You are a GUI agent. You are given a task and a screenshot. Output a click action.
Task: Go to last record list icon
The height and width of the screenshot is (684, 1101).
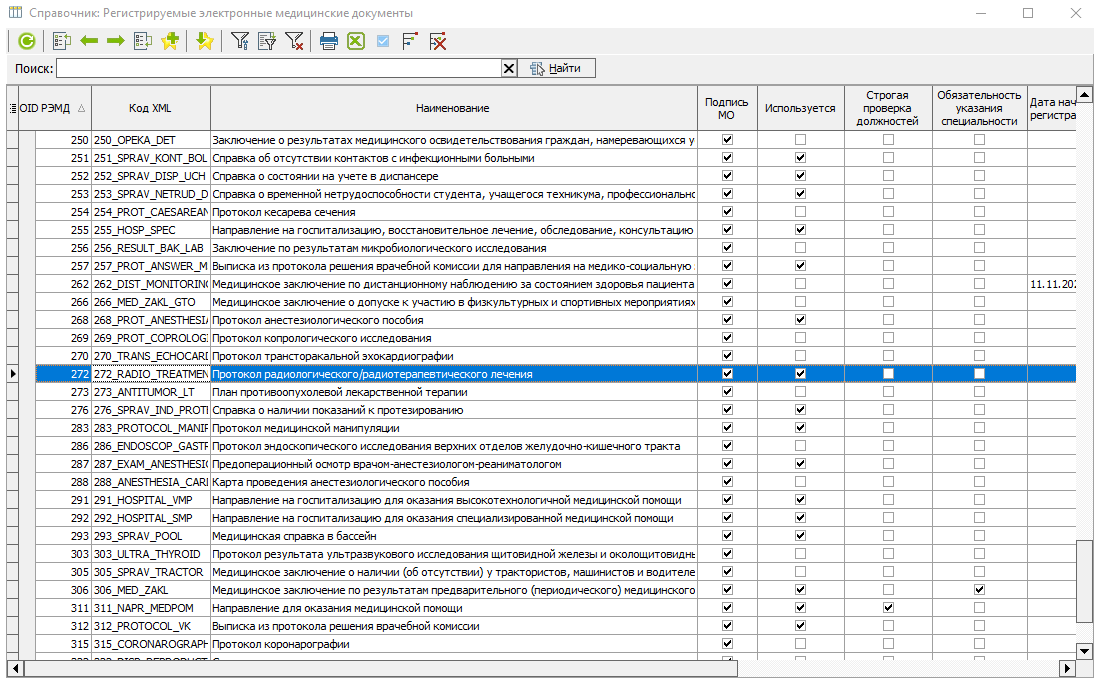pyautogui.click(x=143, y=41)
